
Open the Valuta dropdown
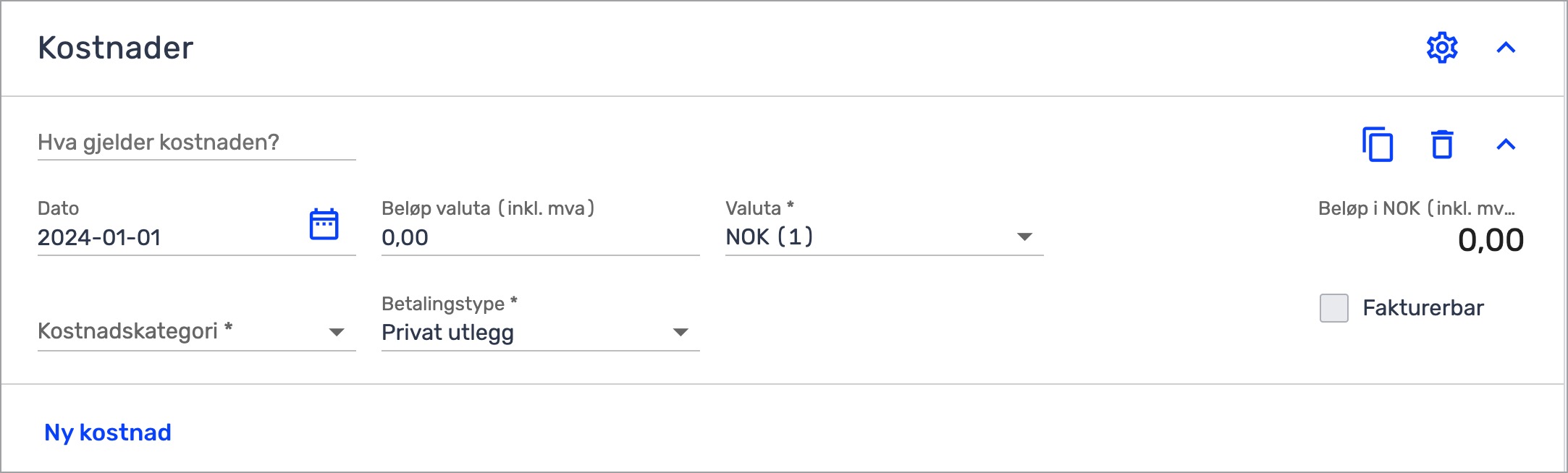click(x=884, y=236)
